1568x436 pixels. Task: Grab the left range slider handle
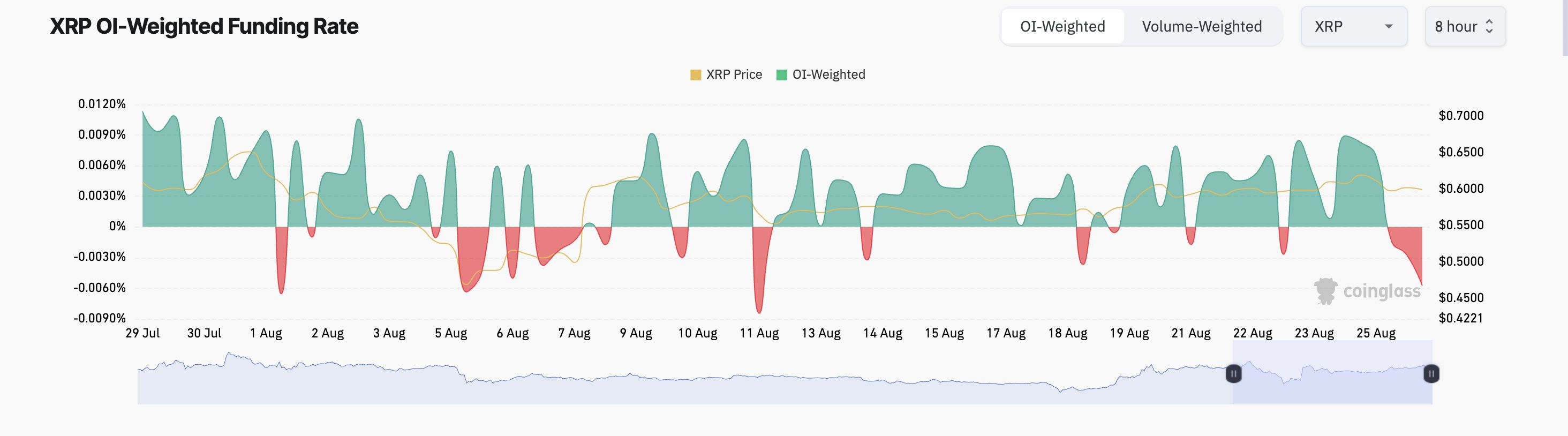click(x=1233, y=373)
